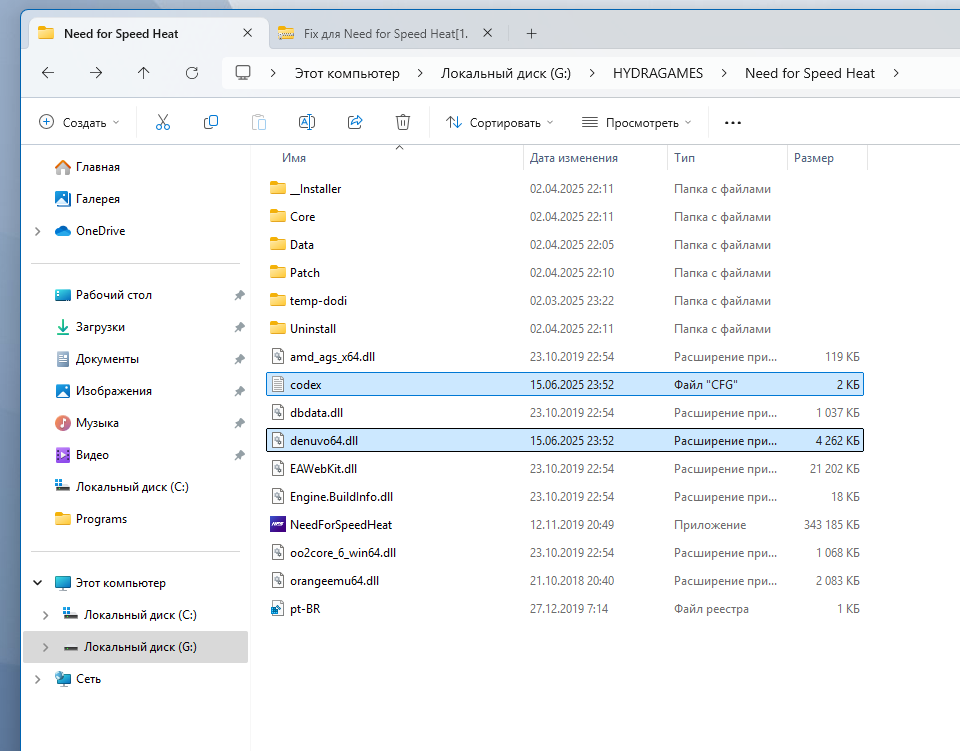Select the orangeemu64.dll file
This screenshot has height=751, width=960.
pos(564,581)
